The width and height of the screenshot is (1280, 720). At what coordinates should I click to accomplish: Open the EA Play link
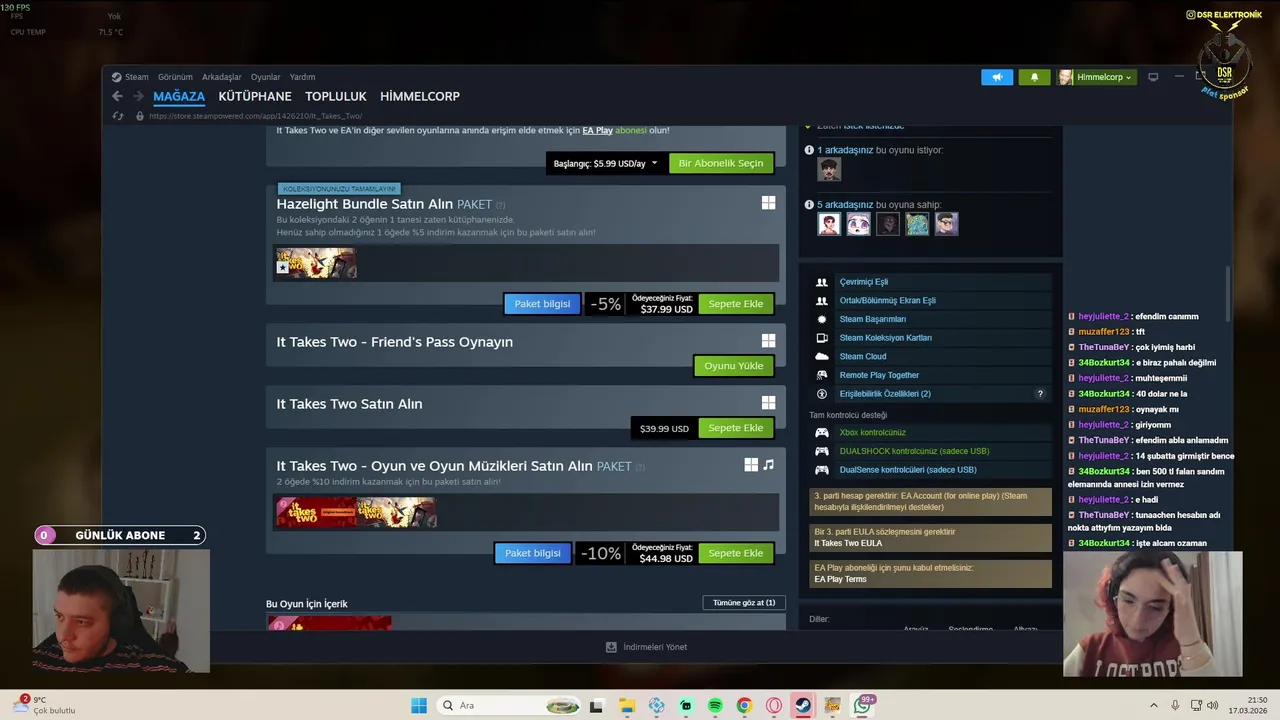click(597, 130)
